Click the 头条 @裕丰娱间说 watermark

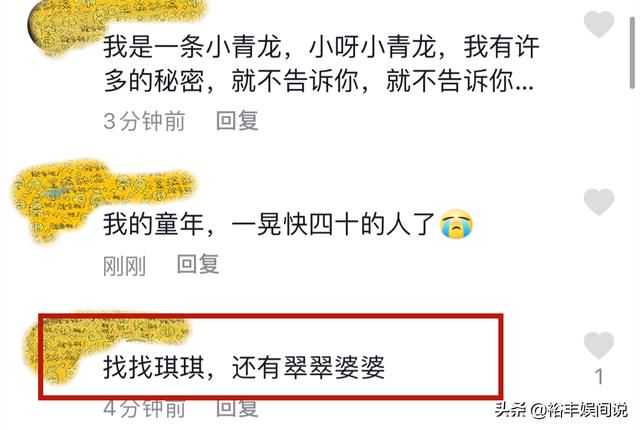(561, 410)
